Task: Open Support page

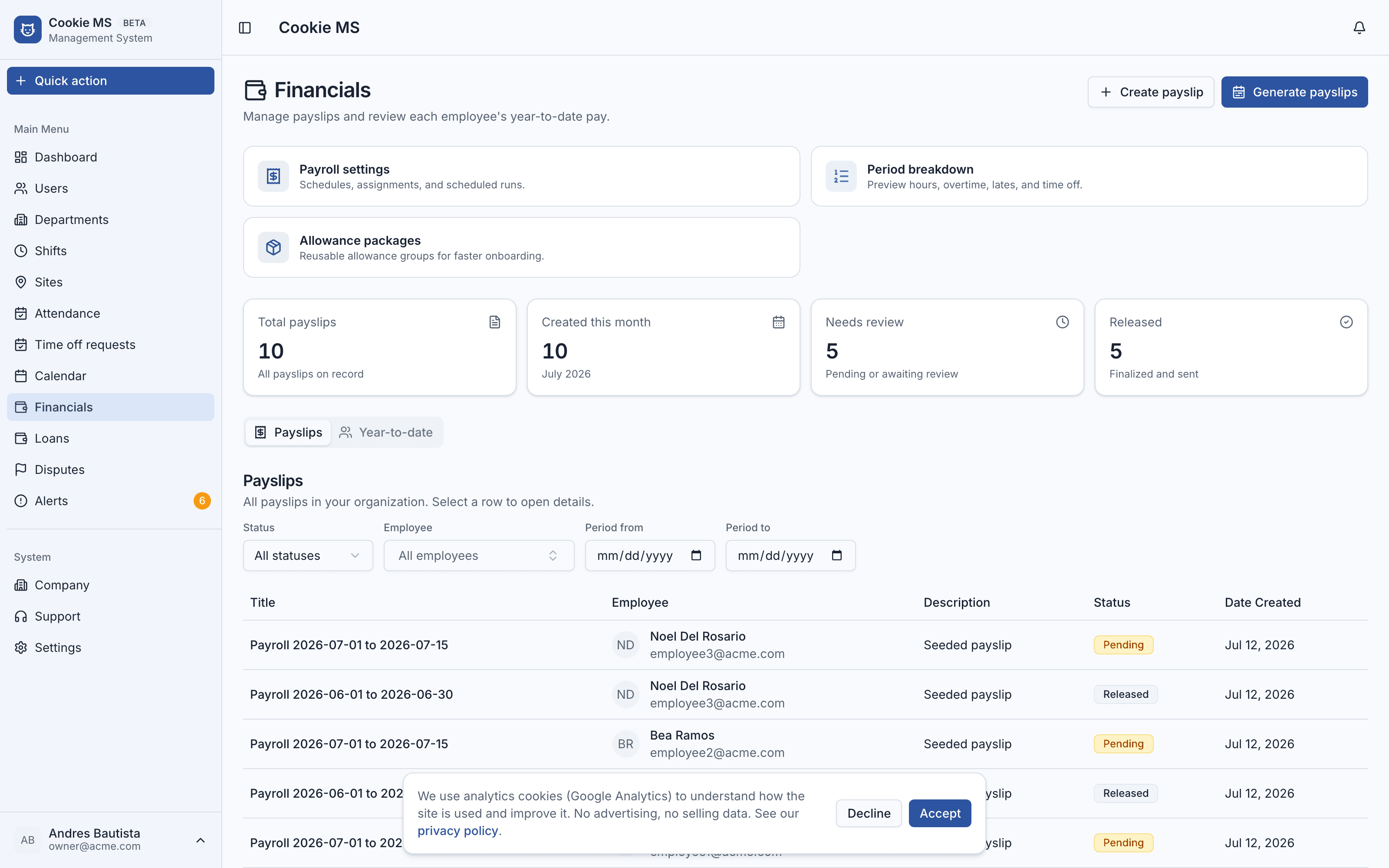Action: (111, 616)
